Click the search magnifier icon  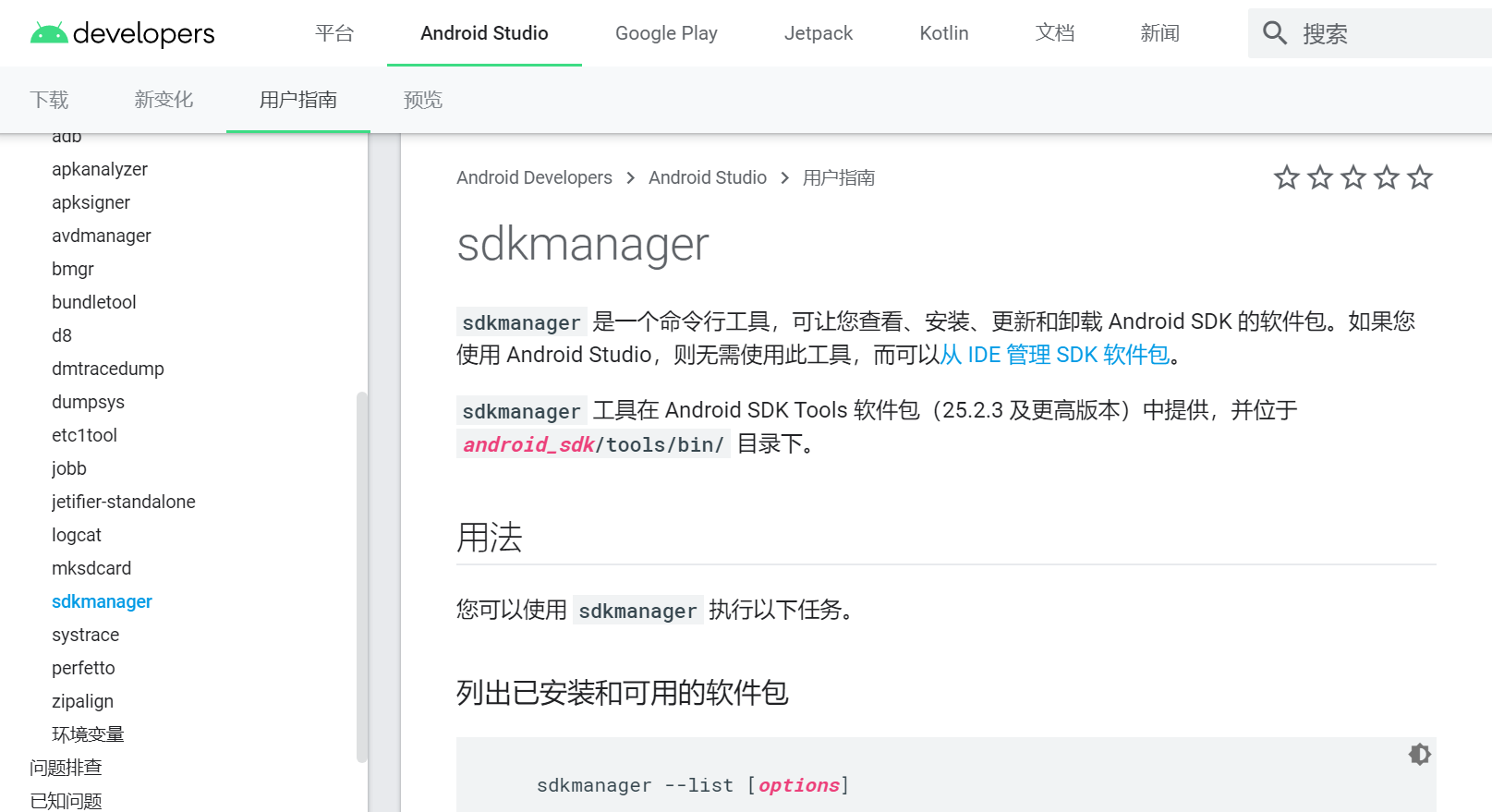(x=1275, y=33)
